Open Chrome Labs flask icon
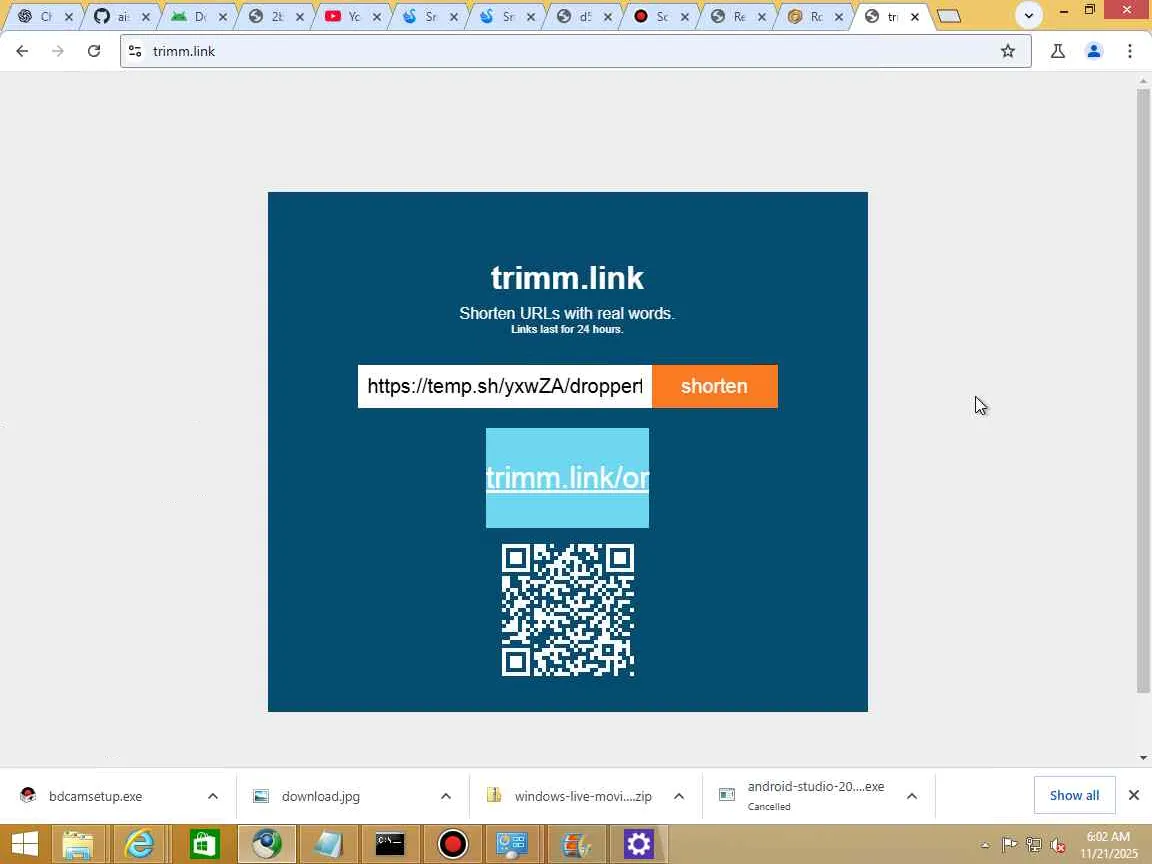 click(x=1058, y=51)
